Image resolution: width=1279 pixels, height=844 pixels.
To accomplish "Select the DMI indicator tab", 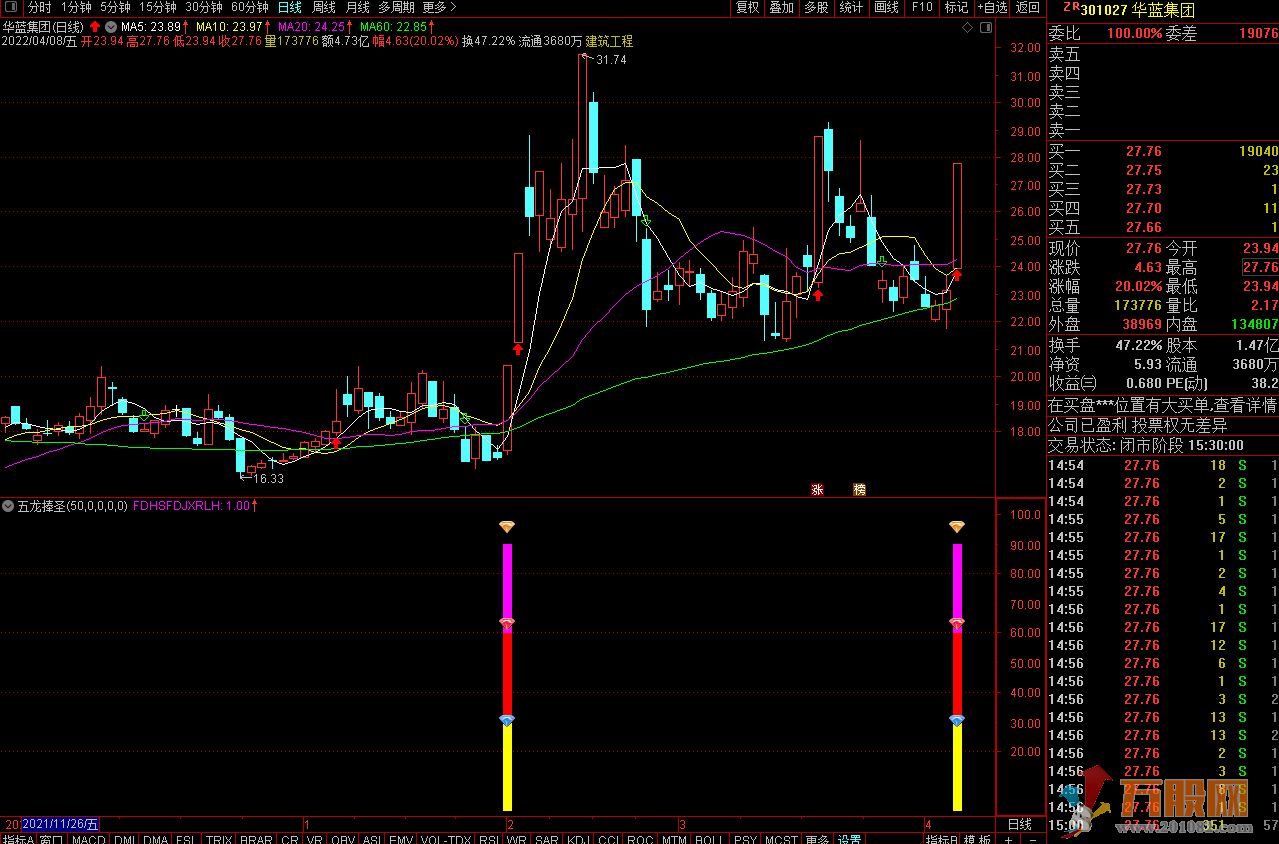I will coord(125,839).
